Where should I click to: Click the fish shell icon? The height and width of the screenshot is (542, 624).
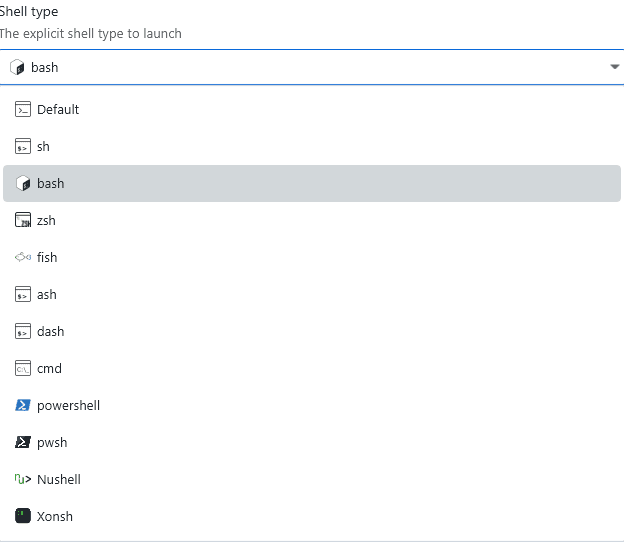(x=23, y=257)
